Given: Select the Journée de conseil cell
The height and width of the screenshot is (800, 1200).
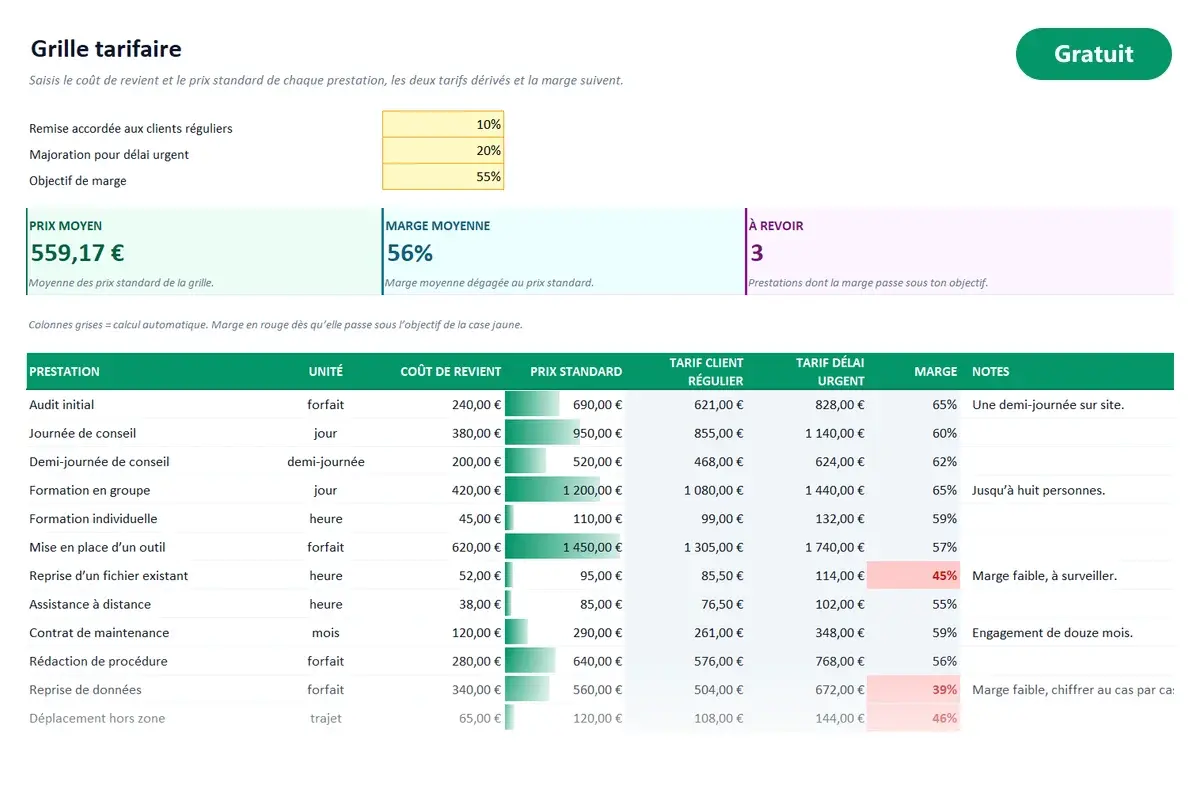Looking at the screenshot, I should (83, 433).
